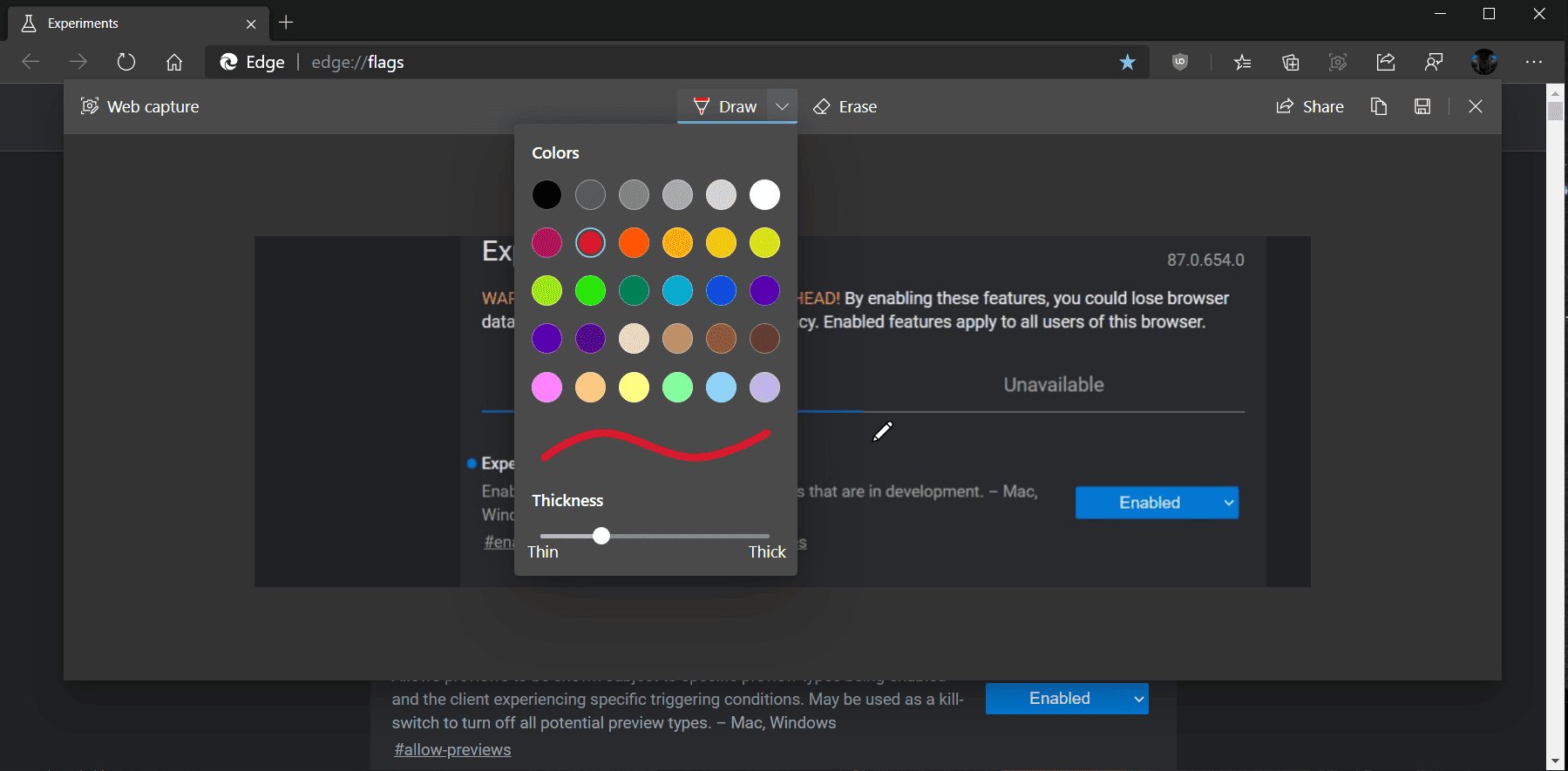Select the Draw tool

(x=723, y=106)
